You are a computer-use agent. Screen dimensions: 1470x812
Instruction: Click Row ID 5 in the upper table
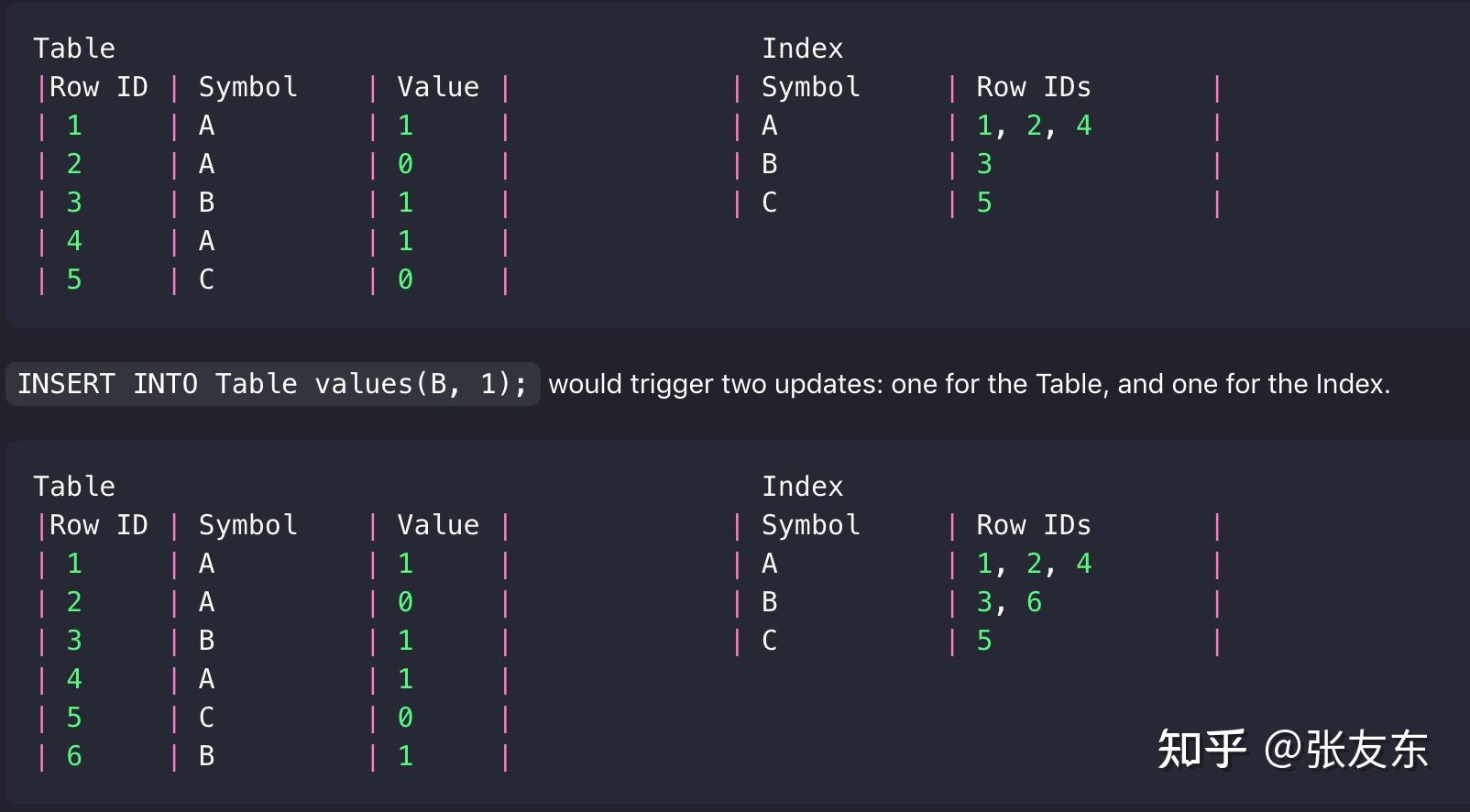[74, 280]
